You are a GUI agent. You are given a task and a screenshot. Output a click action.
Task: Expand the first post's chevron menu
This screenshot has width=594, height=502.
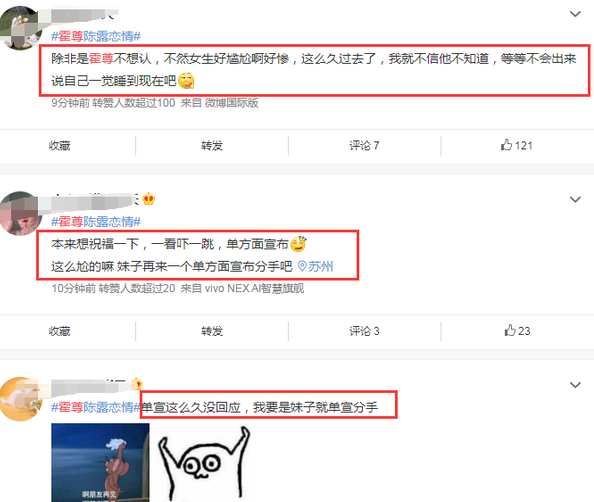coord(575,14)
